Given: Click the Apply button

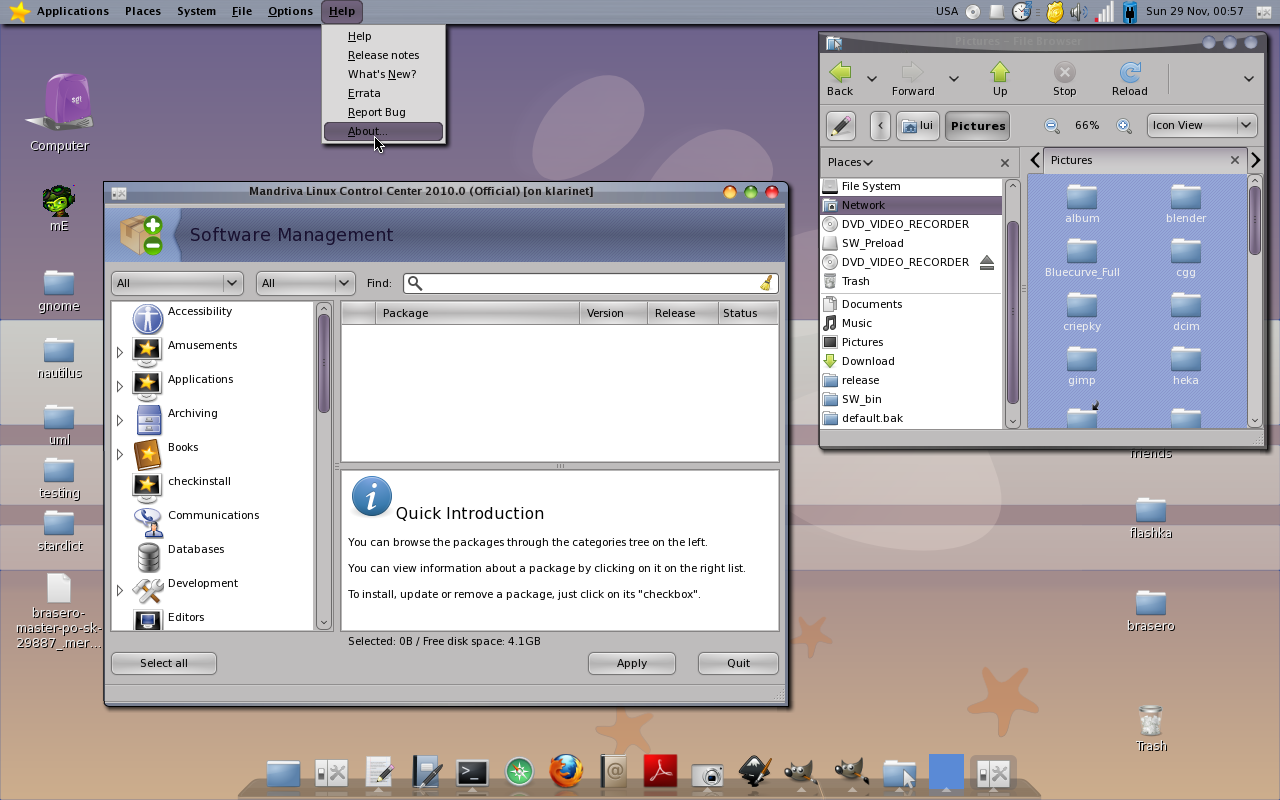Looking at the screenshot, I should pos(632,663).
